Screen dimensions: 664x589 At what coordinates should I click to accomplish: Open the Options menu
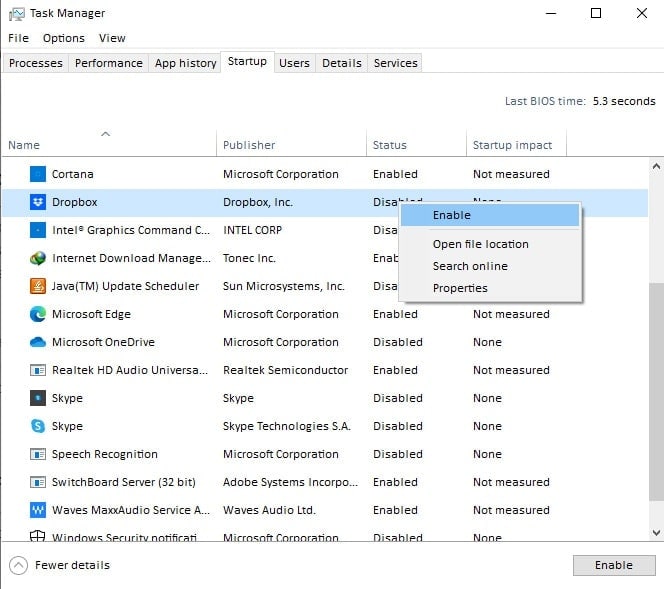pyautogui.click(x=64, y=38)
